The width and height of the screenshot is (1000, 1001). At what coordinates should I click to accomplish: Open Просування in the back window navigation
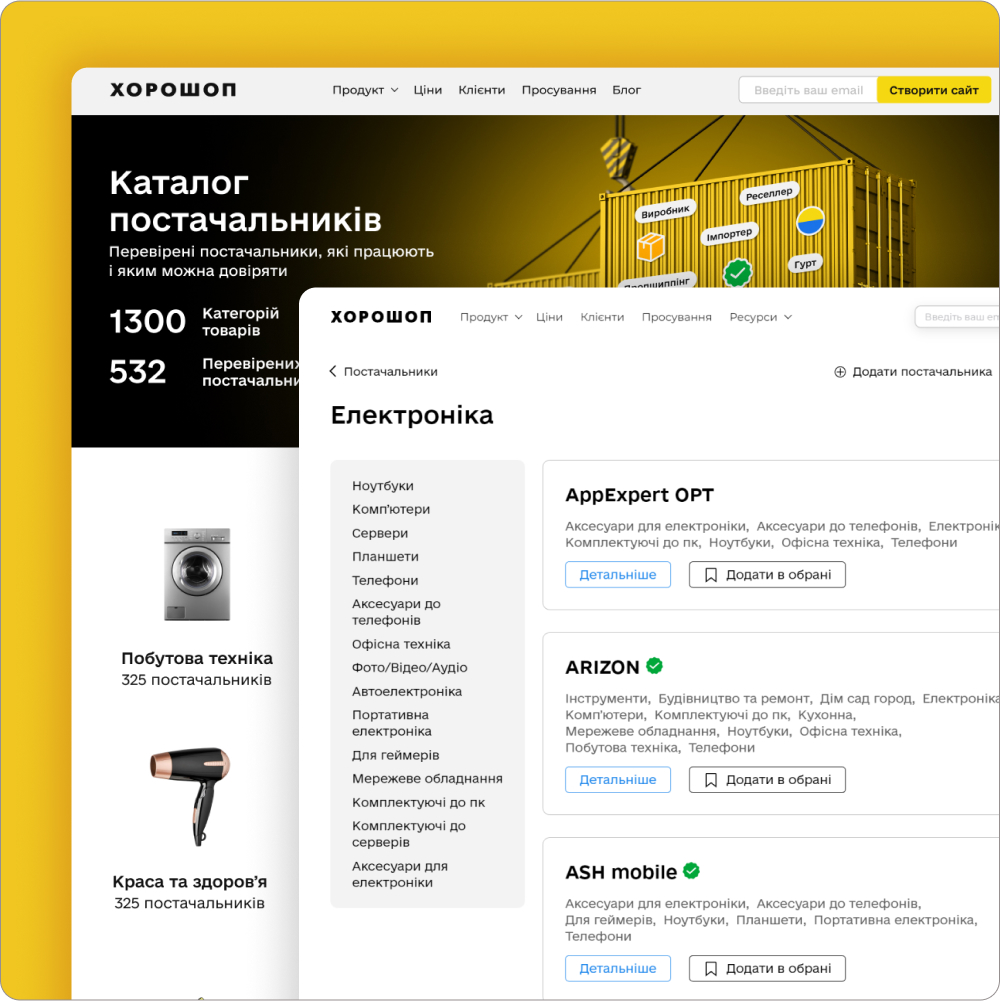559,90
